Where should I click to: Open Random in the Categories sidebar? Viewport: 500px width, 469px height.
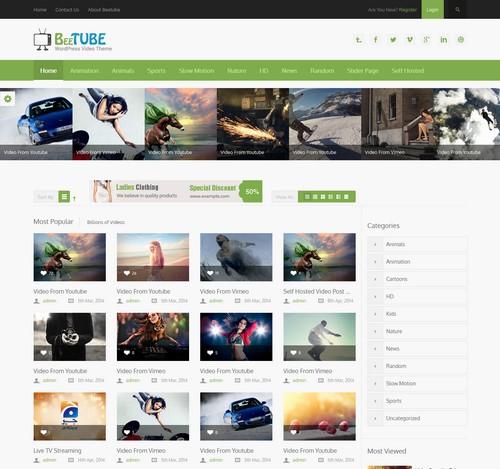click(x=396, y=366)
